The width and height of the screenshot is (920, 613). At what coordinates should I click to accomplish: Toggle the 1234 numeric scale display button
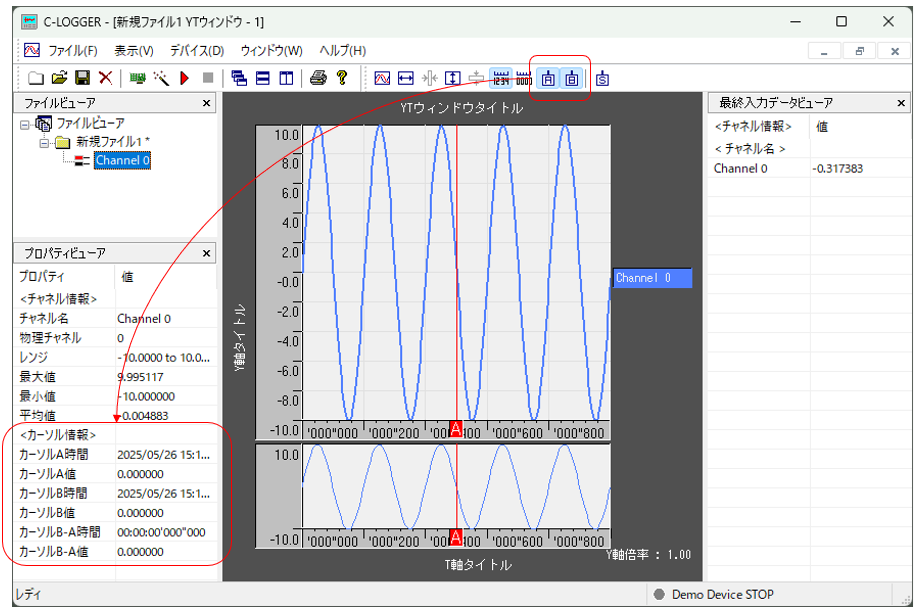click(x=502, y=78)
